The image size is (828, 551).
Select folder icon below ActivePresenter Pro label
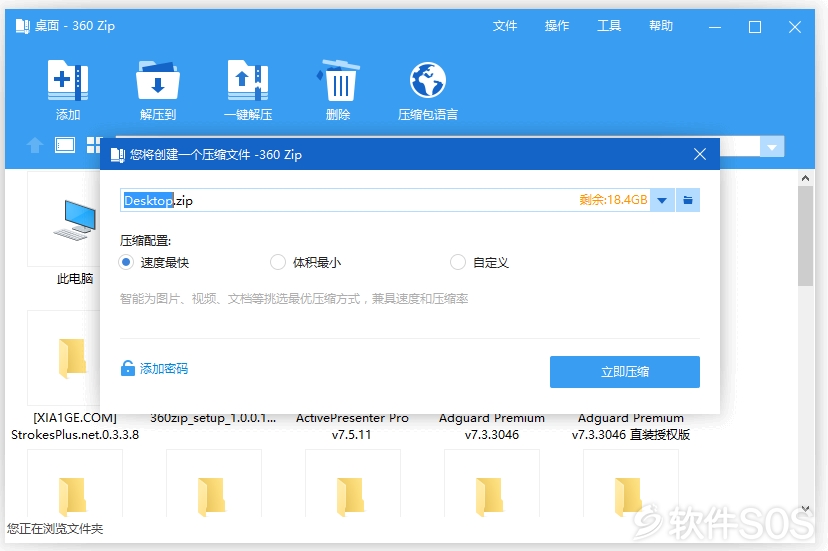click(x=350, y=497)
